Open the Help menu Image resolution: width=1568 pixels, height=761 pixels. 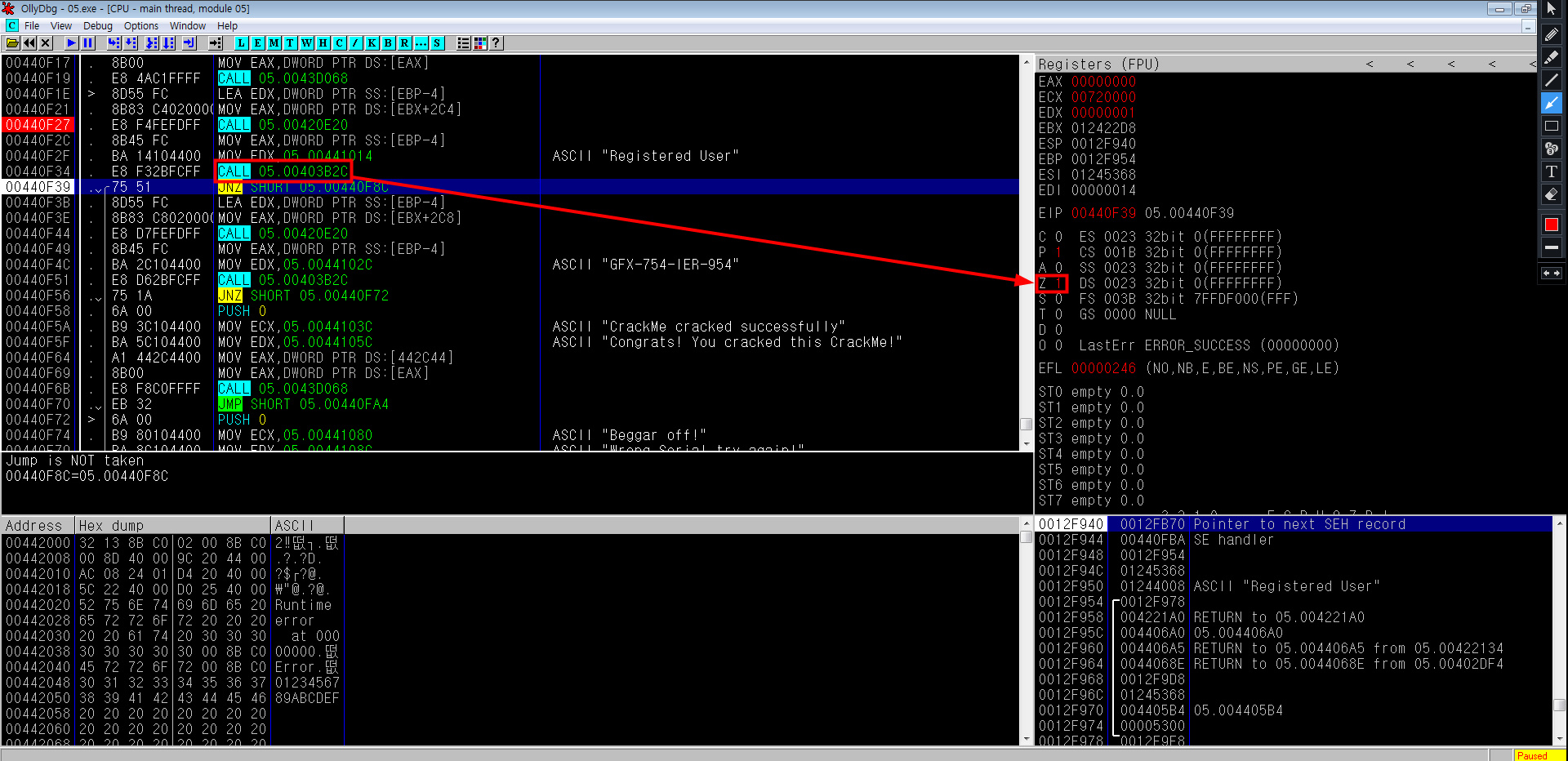click(x=228, y=26)
